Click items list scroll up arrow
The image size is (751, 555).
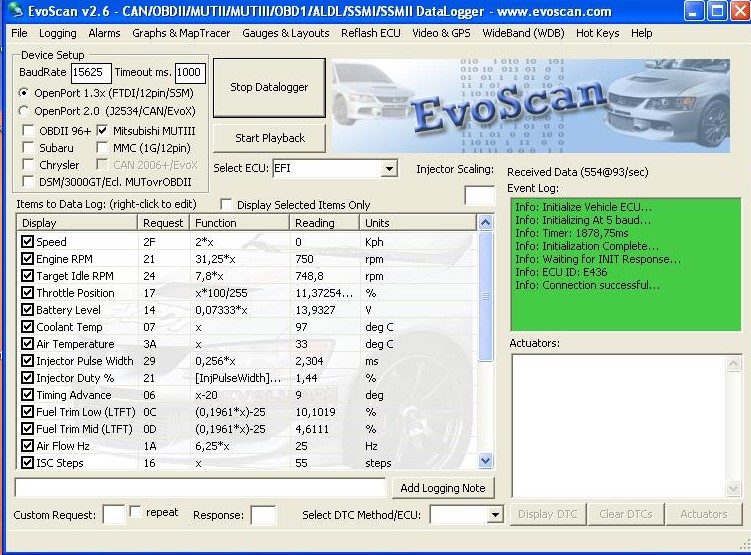[485, 223]
